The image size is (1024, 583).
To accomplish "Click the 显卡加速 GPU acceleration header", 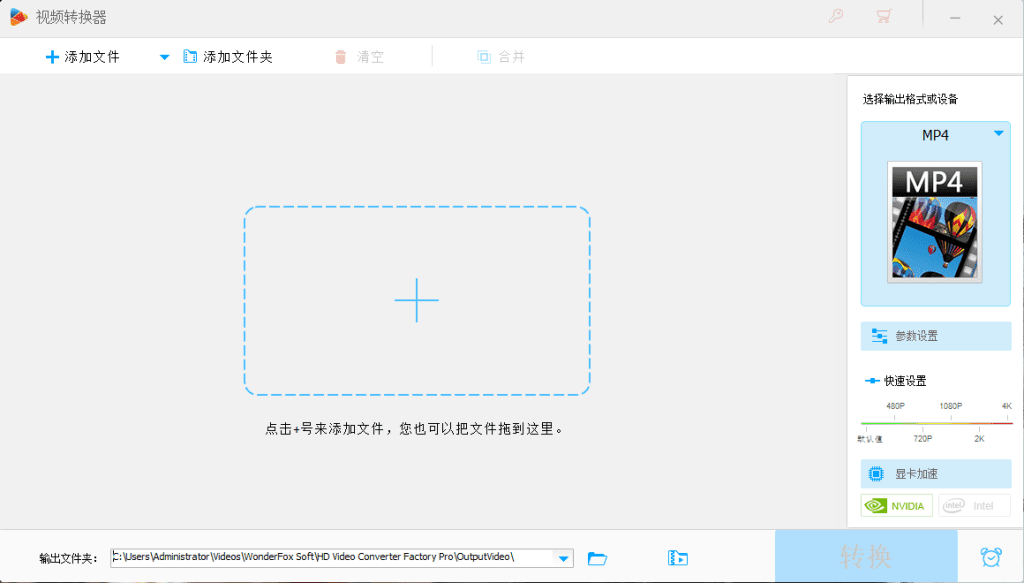I will tap(934, 473).
